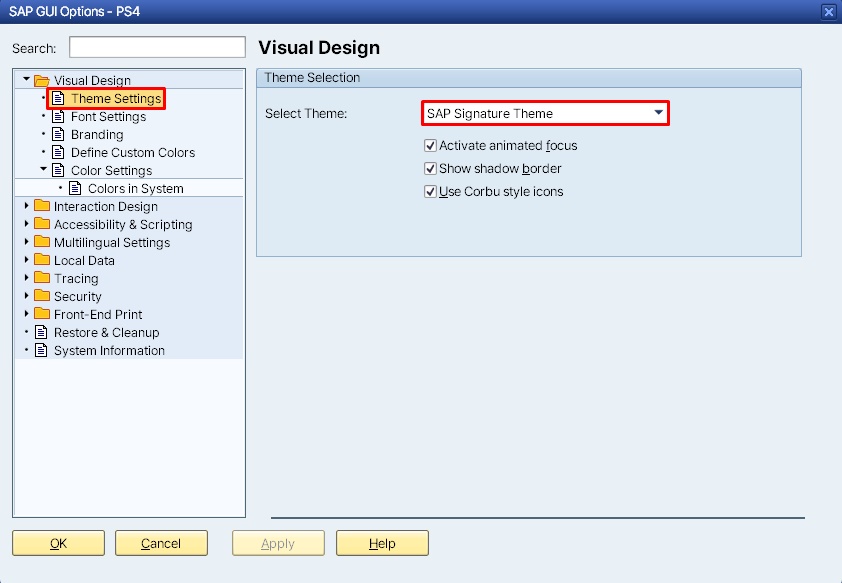Expand the Multilingual Settings node
Image resolution: width=842 pixels, height=583 pixels.
[x=26, y=242]
